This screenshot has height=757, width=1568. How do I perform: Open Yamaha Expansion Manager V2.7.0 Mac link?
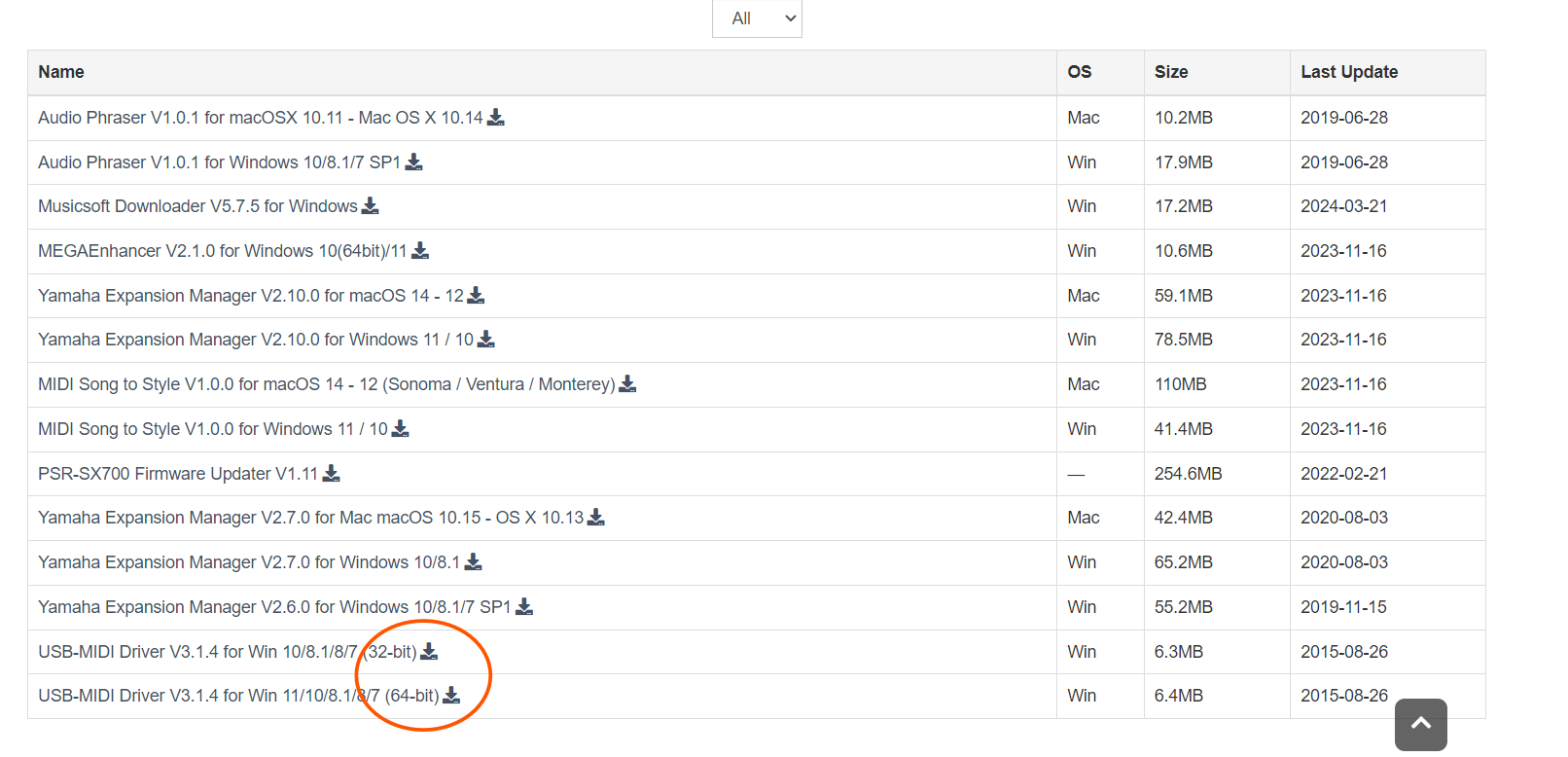(311, 518)
